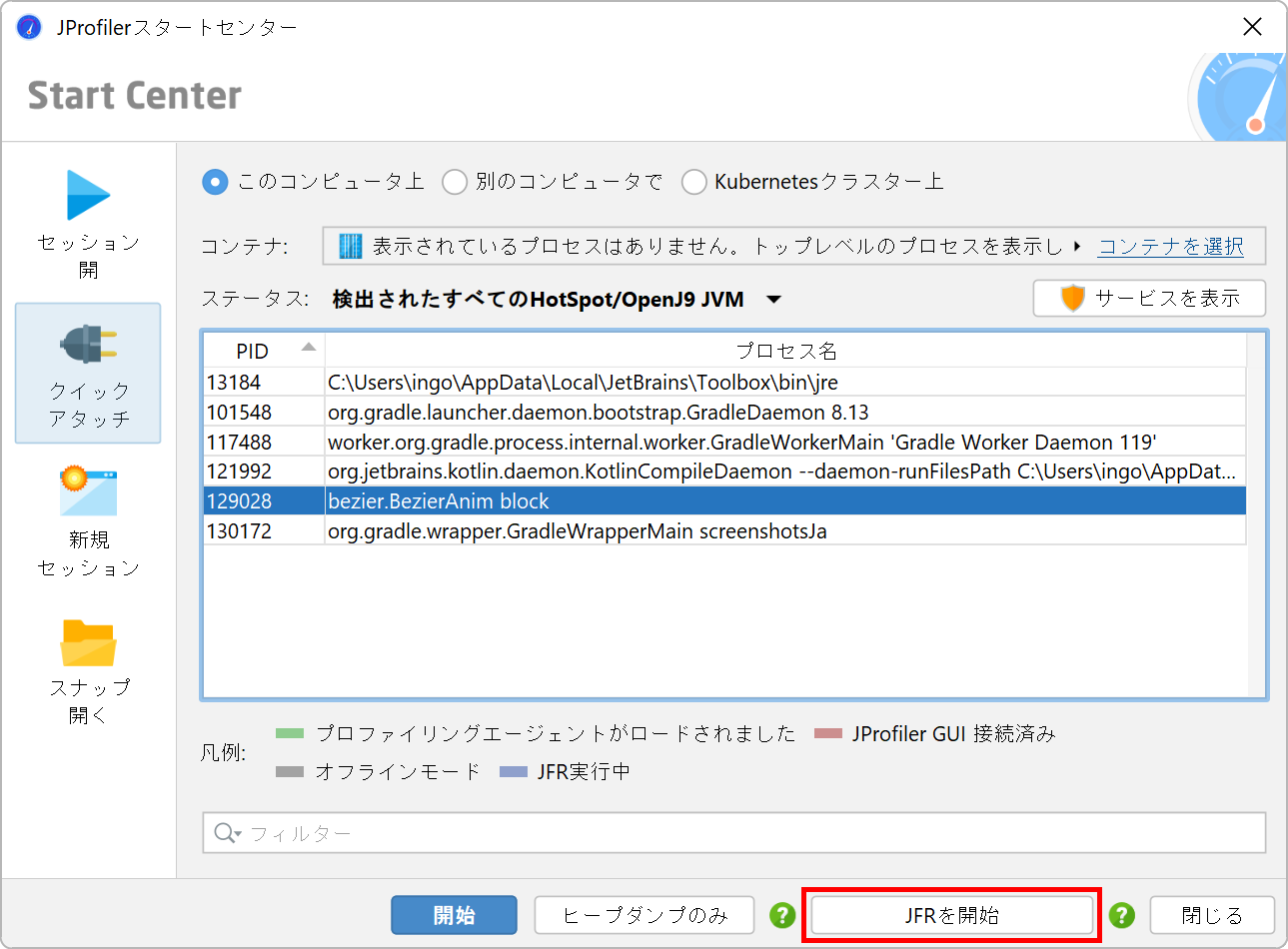This screenshot has width=1288, height=949.
Task: Select process 13184 JetBrains Toolbox jre
Action: (x=724, y=383)
